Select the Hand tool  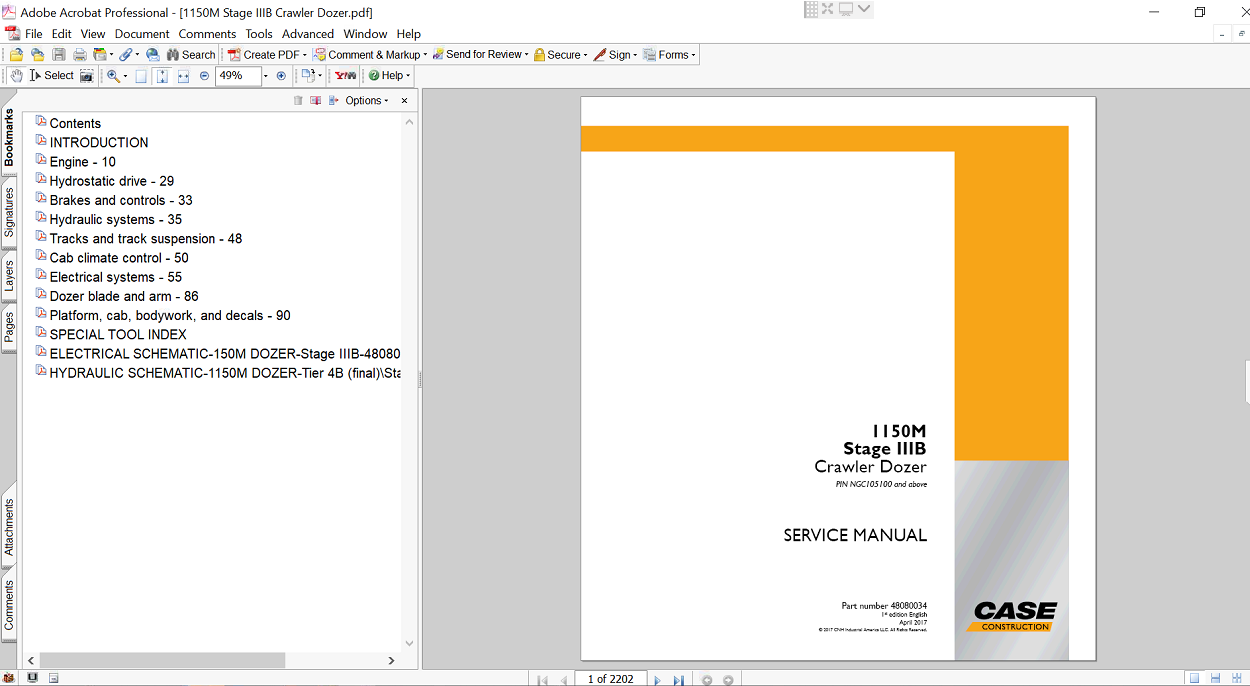click(x=17, y=76)
